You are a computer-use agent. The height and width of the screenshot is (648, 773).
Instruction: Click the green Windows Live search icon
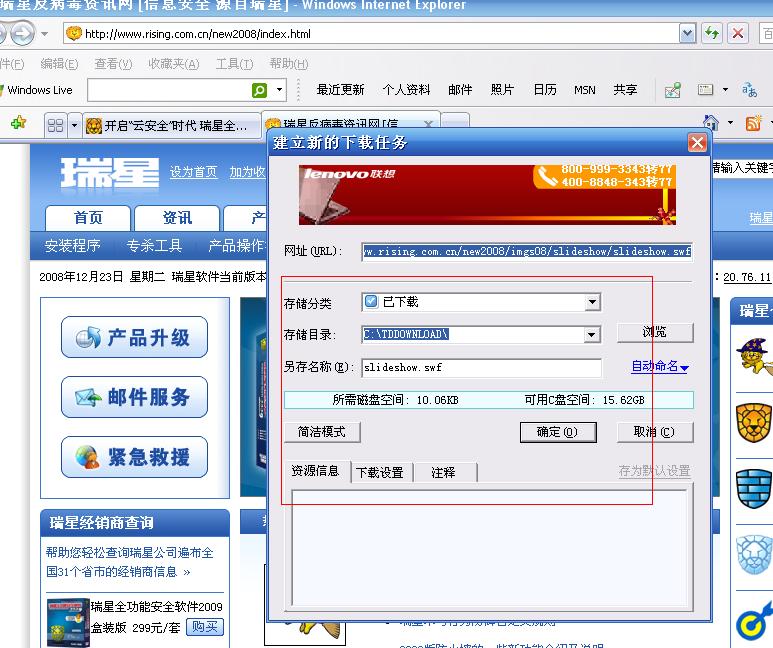[x=259, y=90]
